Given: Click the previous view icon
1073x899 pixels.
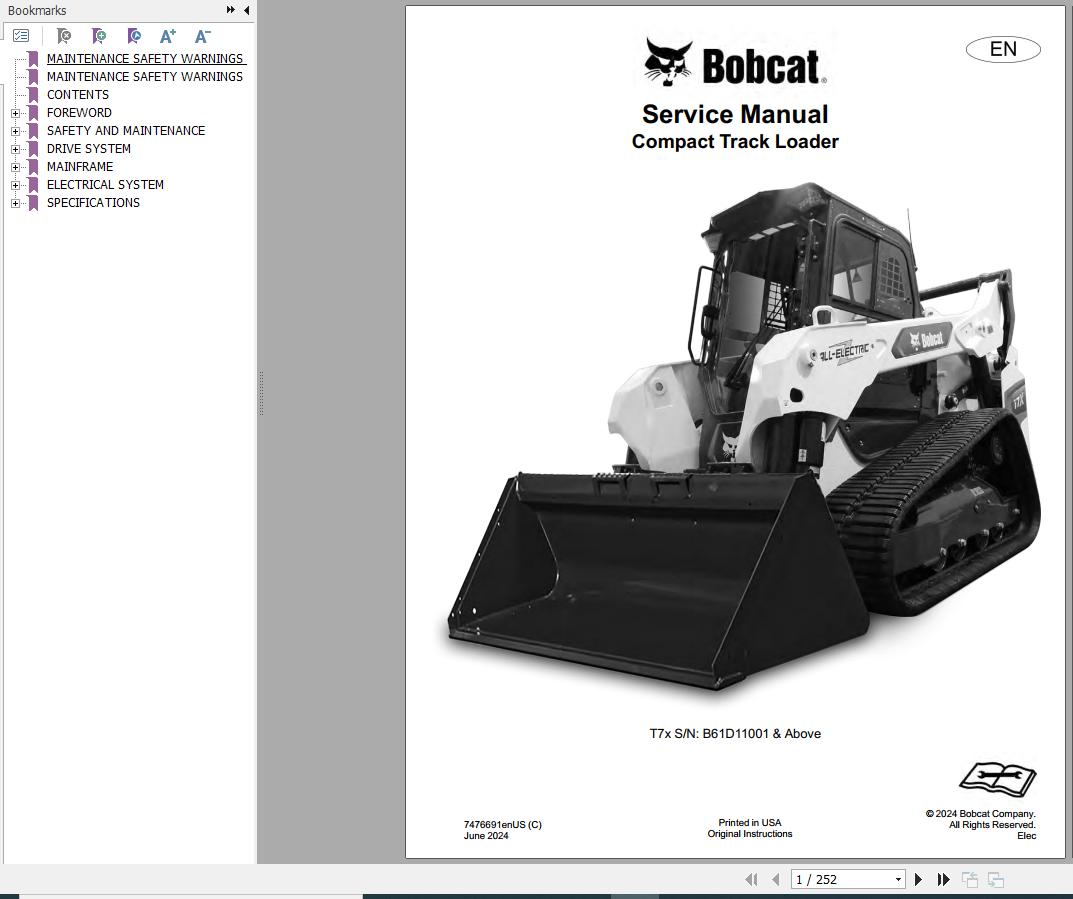Looking at the screenshot, I should point(970,879).
